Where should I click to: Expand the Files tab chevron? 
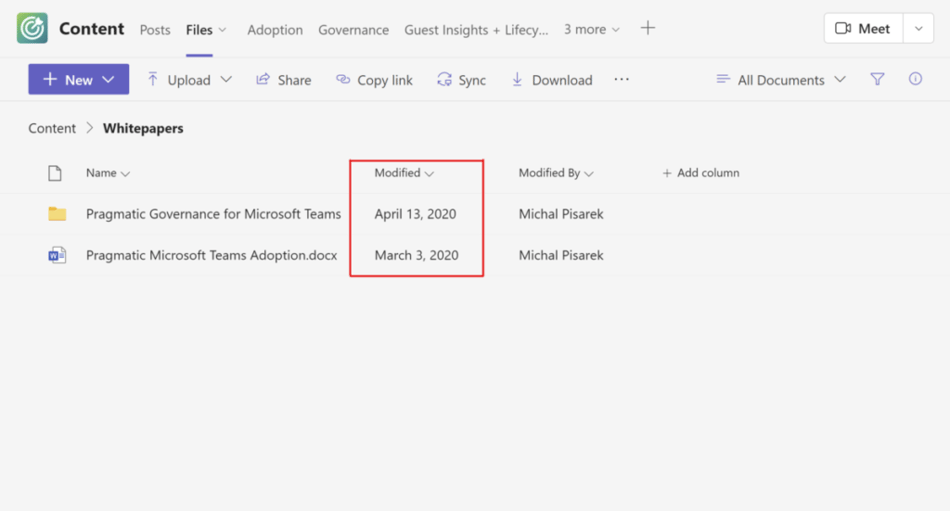[222, 30]
